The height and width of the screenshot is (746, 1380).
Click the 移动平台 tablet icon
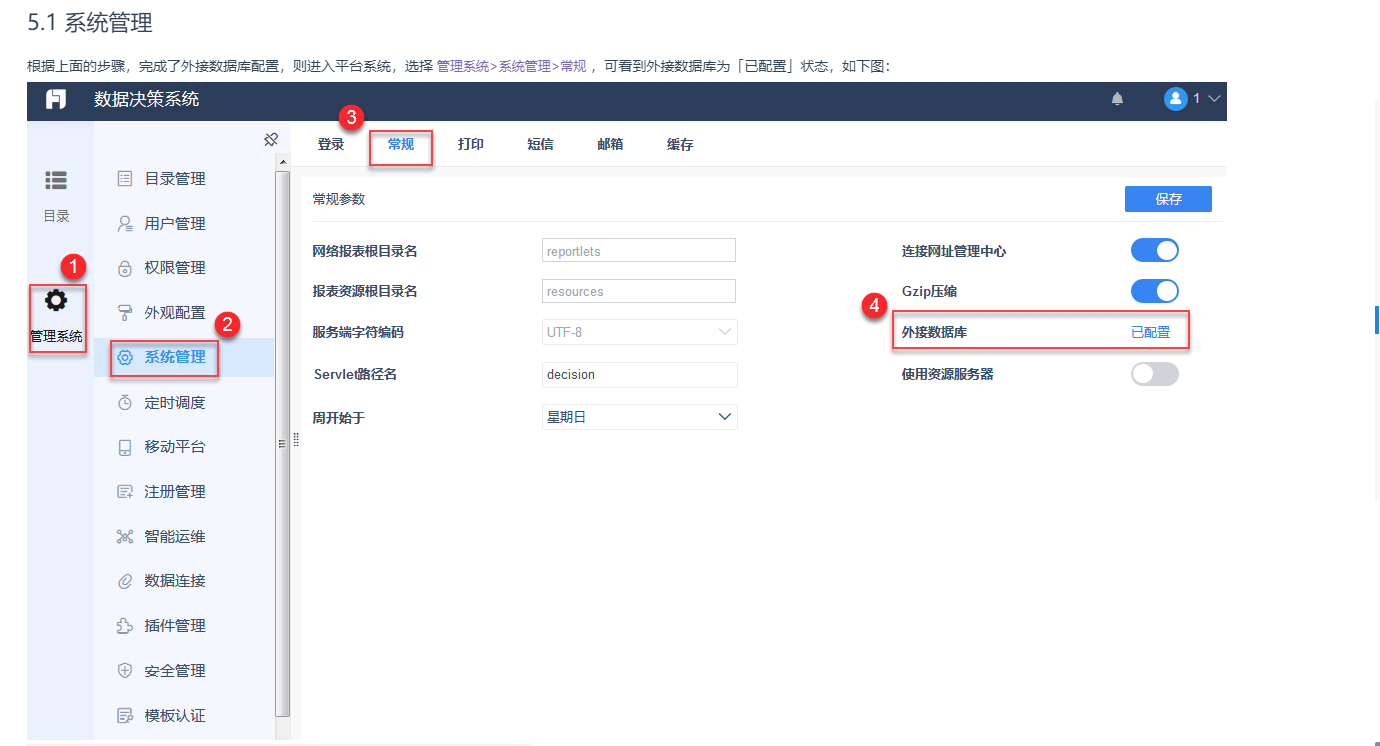[125, 447]
